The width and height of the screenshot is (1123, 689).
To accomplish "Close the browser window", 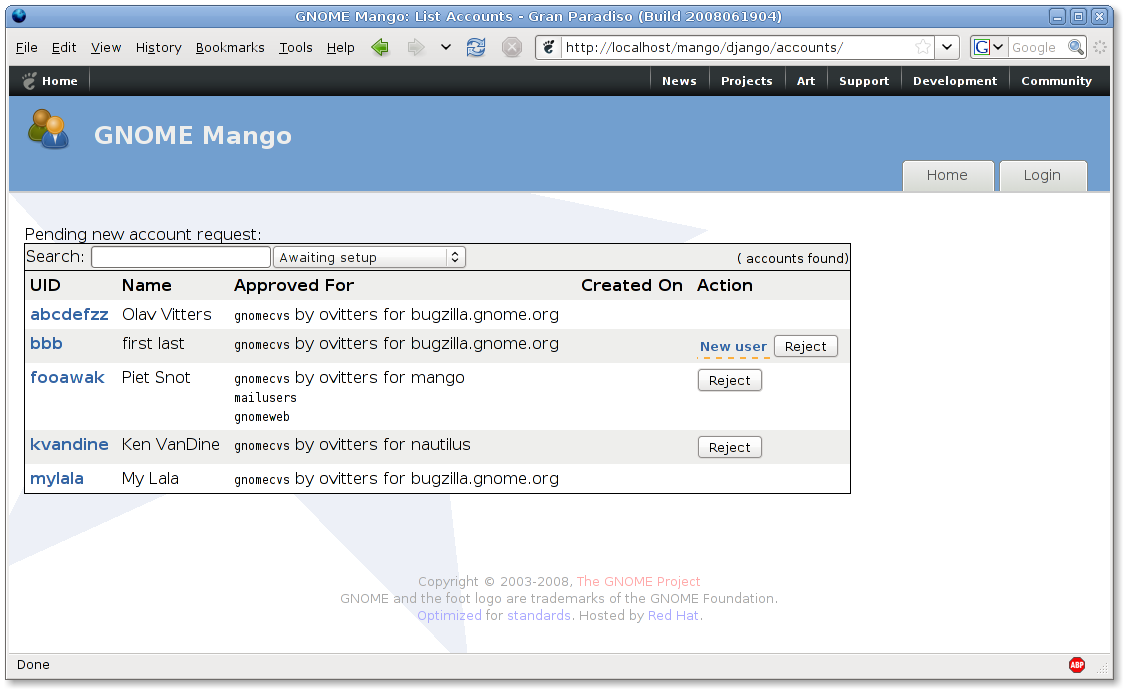I will 1099,16.
